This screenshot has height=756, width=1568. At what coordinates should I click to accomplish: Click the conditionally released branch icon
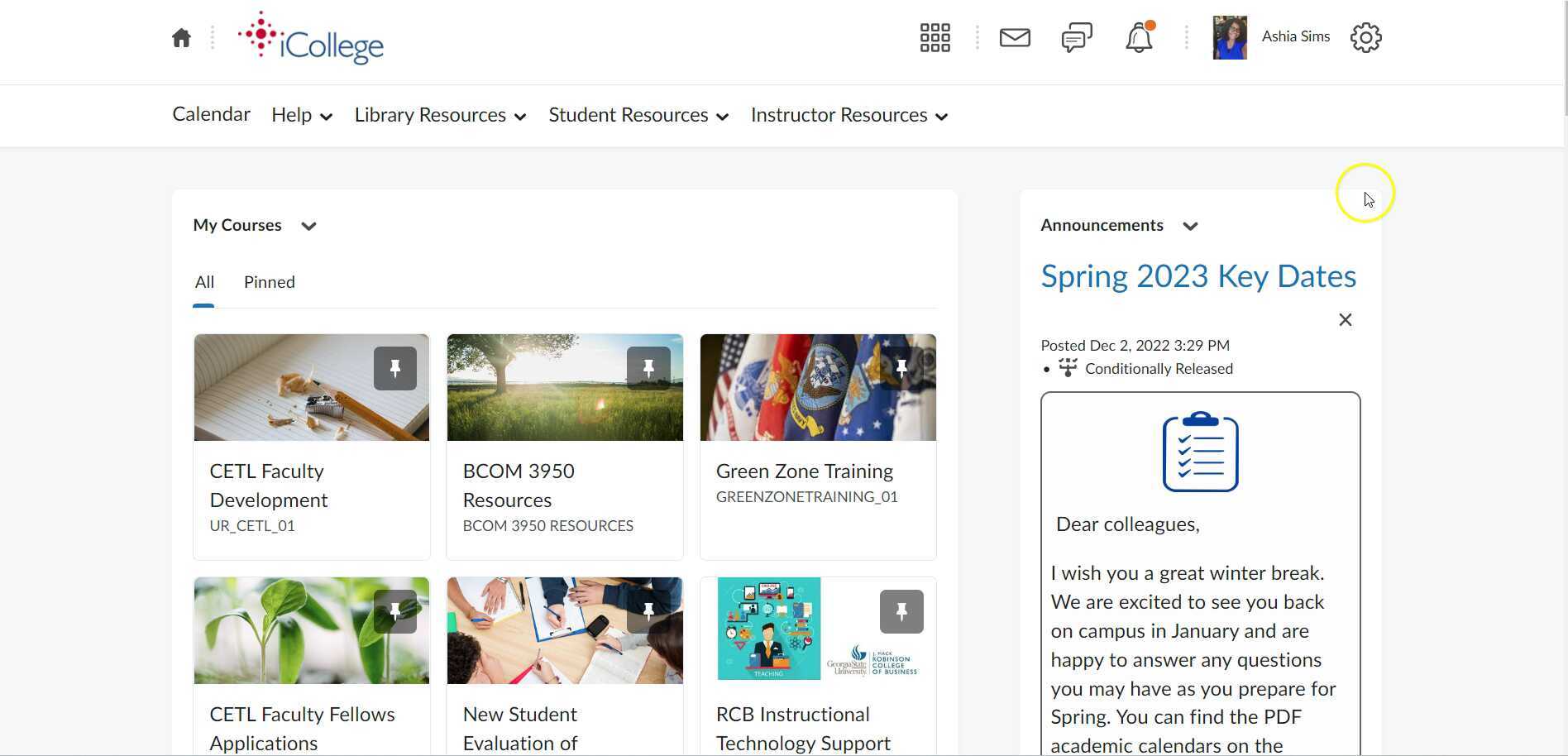click(x=1068, y=368)
